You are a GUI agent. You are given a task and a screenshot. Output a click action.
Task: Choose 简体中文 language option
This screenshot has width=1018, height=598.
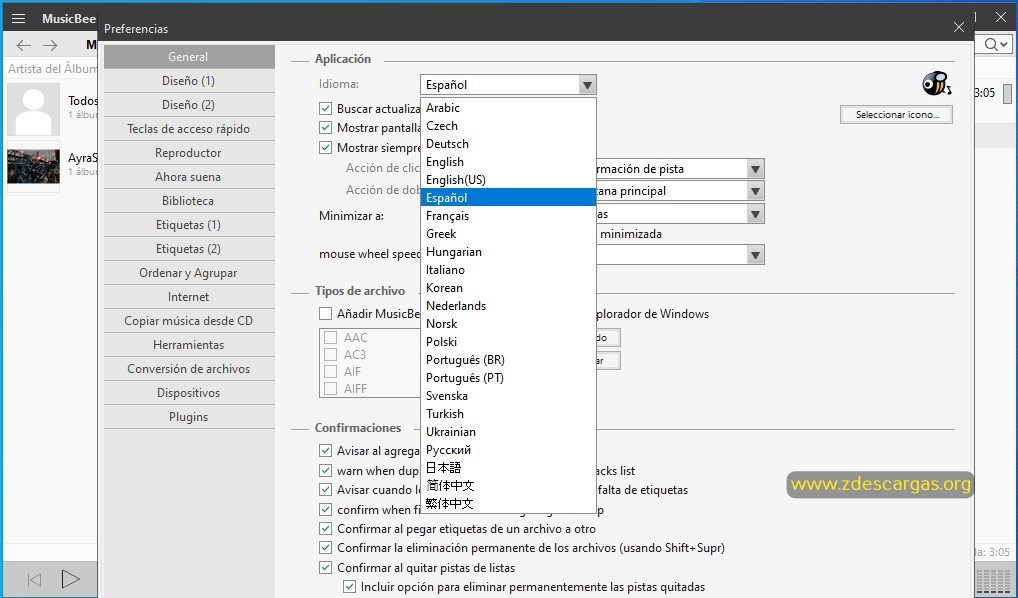508,486
